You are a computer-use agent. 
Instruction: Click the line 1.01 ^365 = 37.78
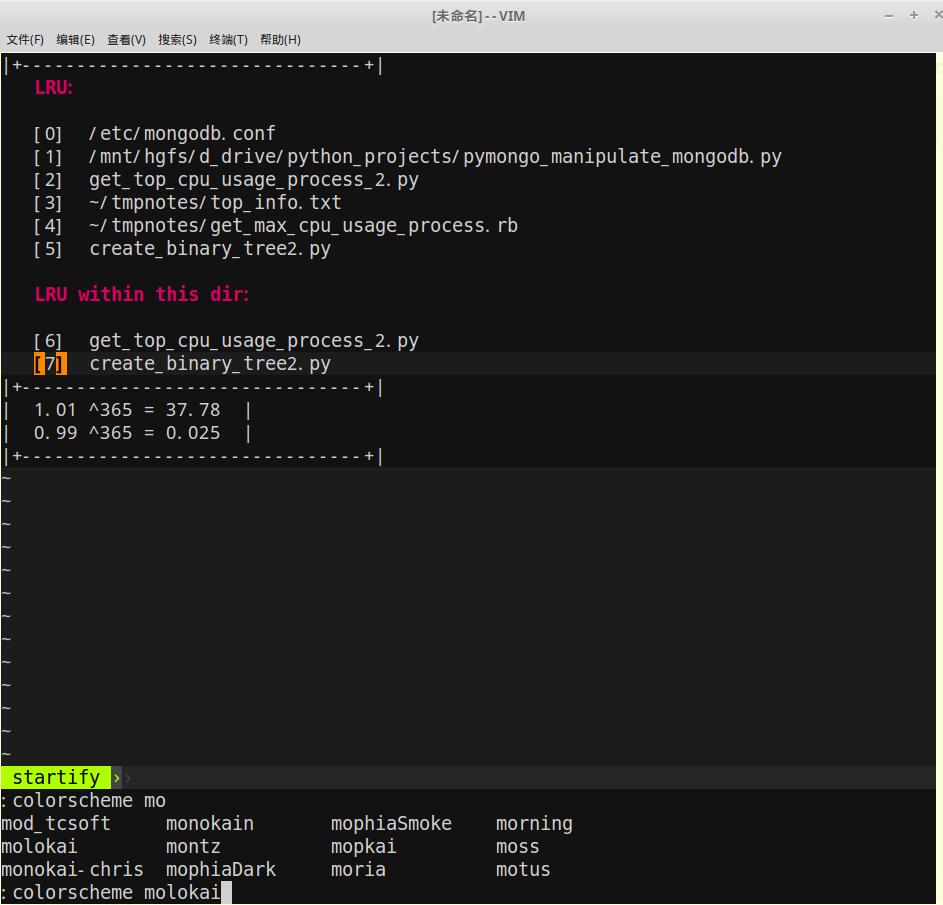[127, 410]
